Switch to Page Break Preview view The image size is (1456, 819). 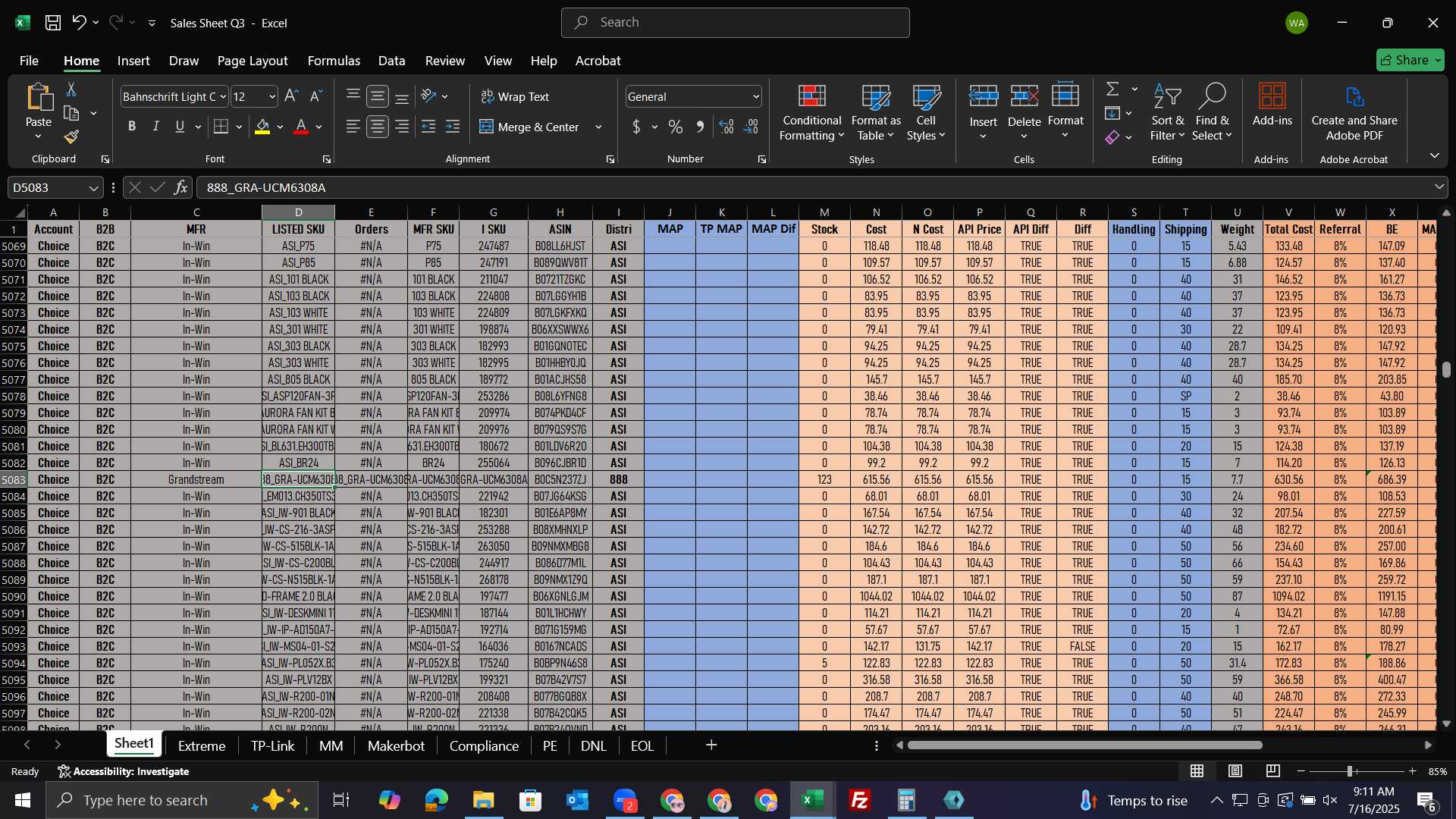click(x=1273, y=771)
